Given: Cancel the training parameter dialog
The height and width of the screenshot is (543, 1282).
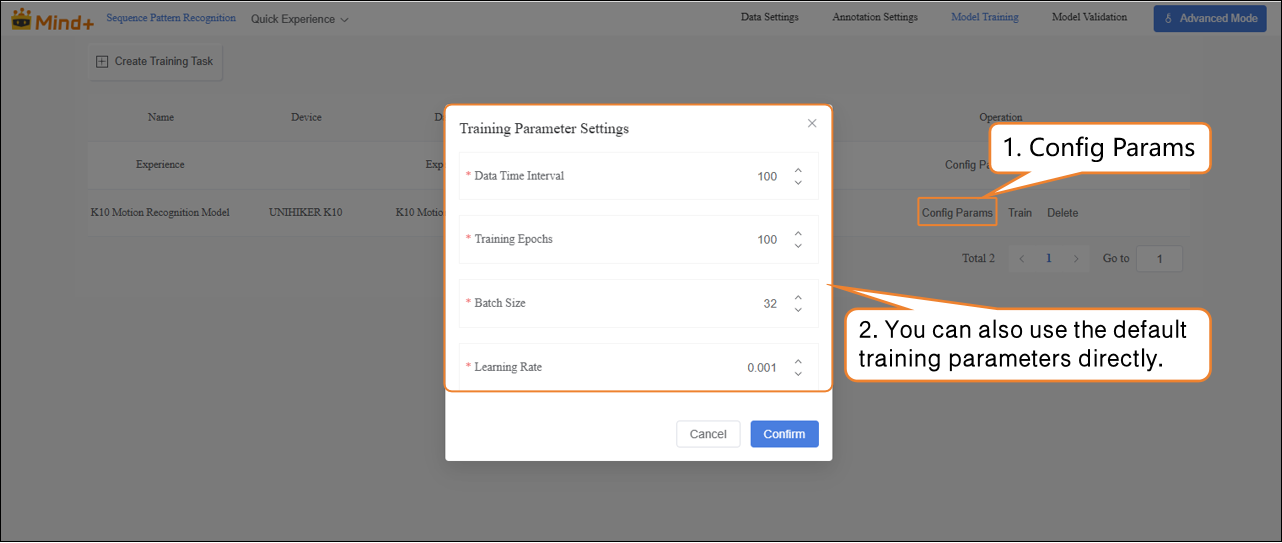Looking at the screenshot, I should tap(708, 434).
